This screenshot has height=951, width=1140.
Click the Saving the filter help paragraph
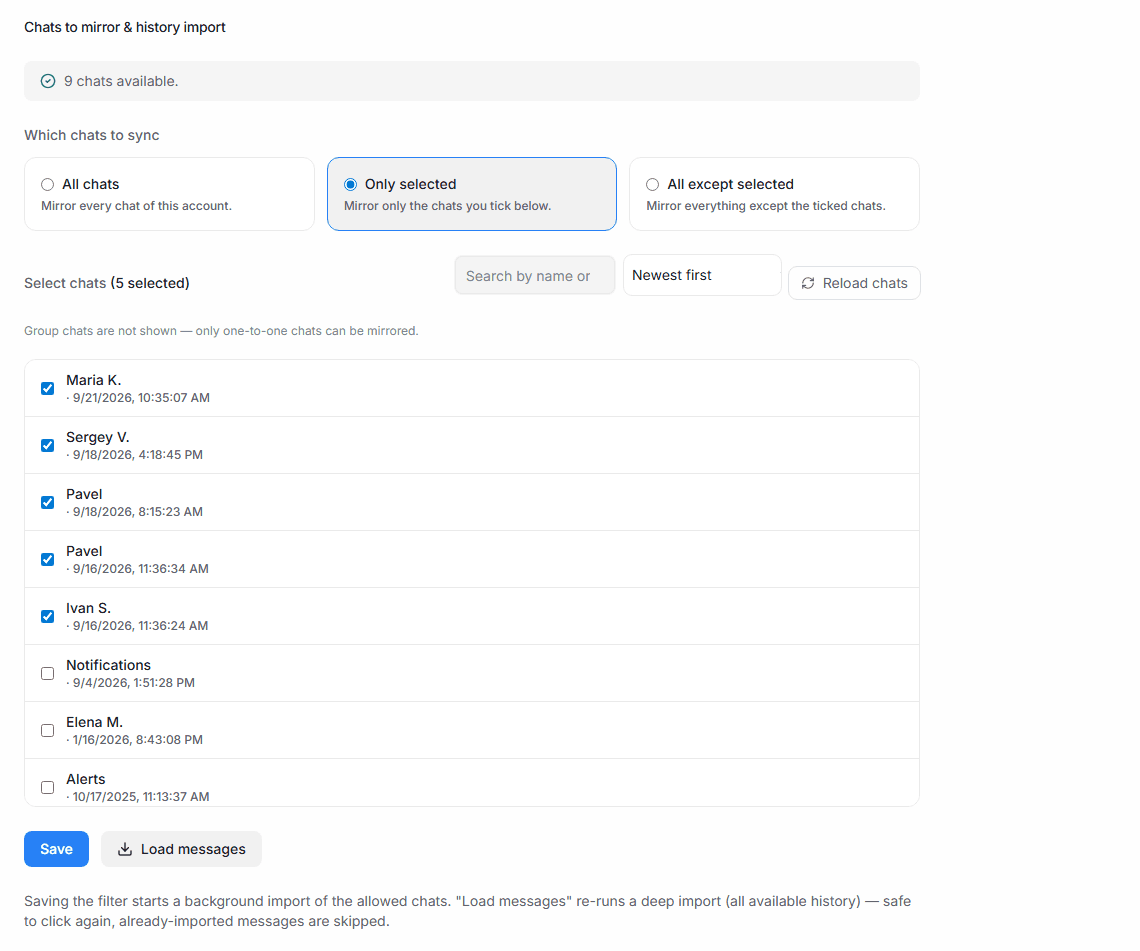(467, 911)
